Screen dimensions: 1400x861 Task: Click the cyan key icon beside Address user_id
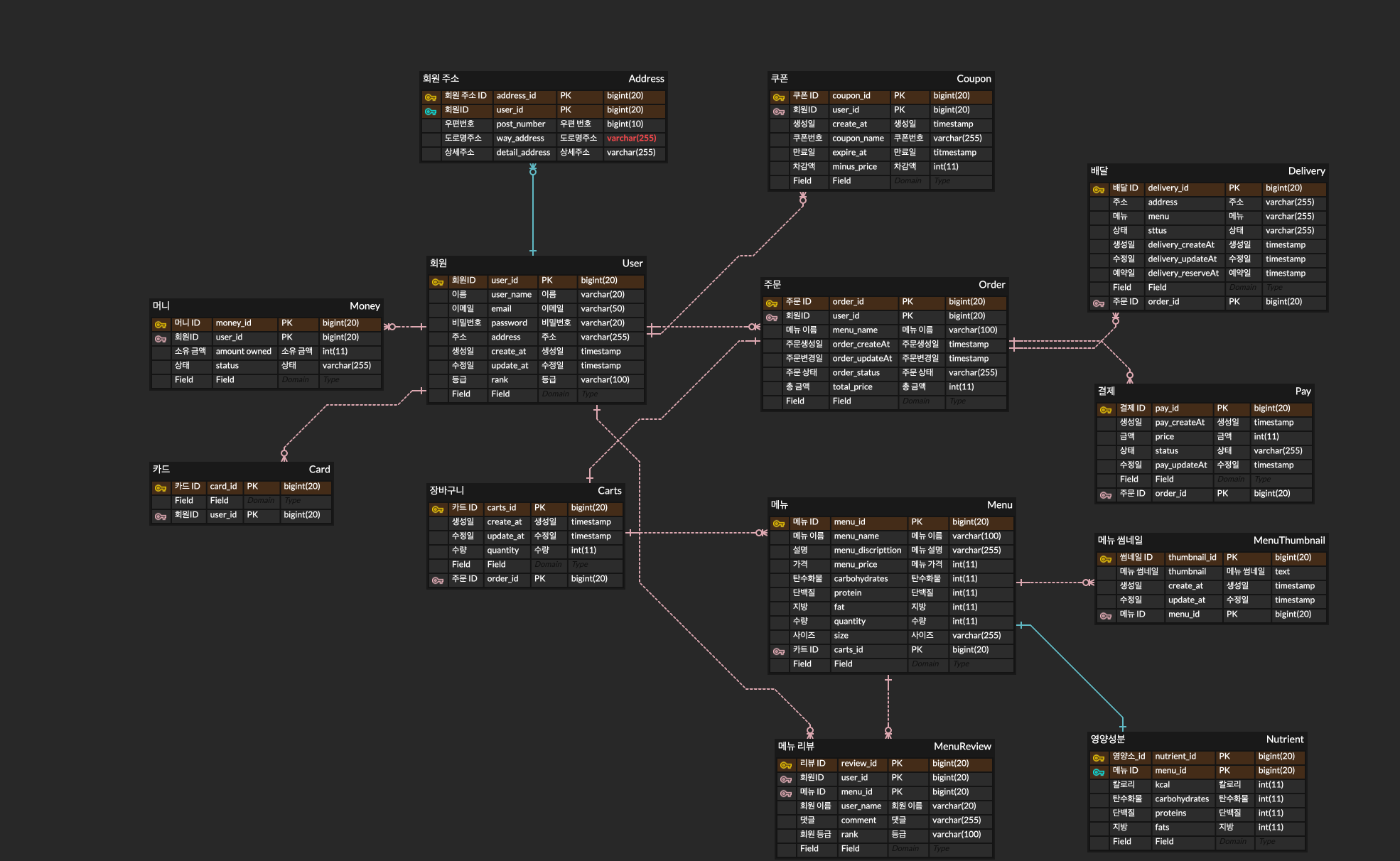pos(431,111)
